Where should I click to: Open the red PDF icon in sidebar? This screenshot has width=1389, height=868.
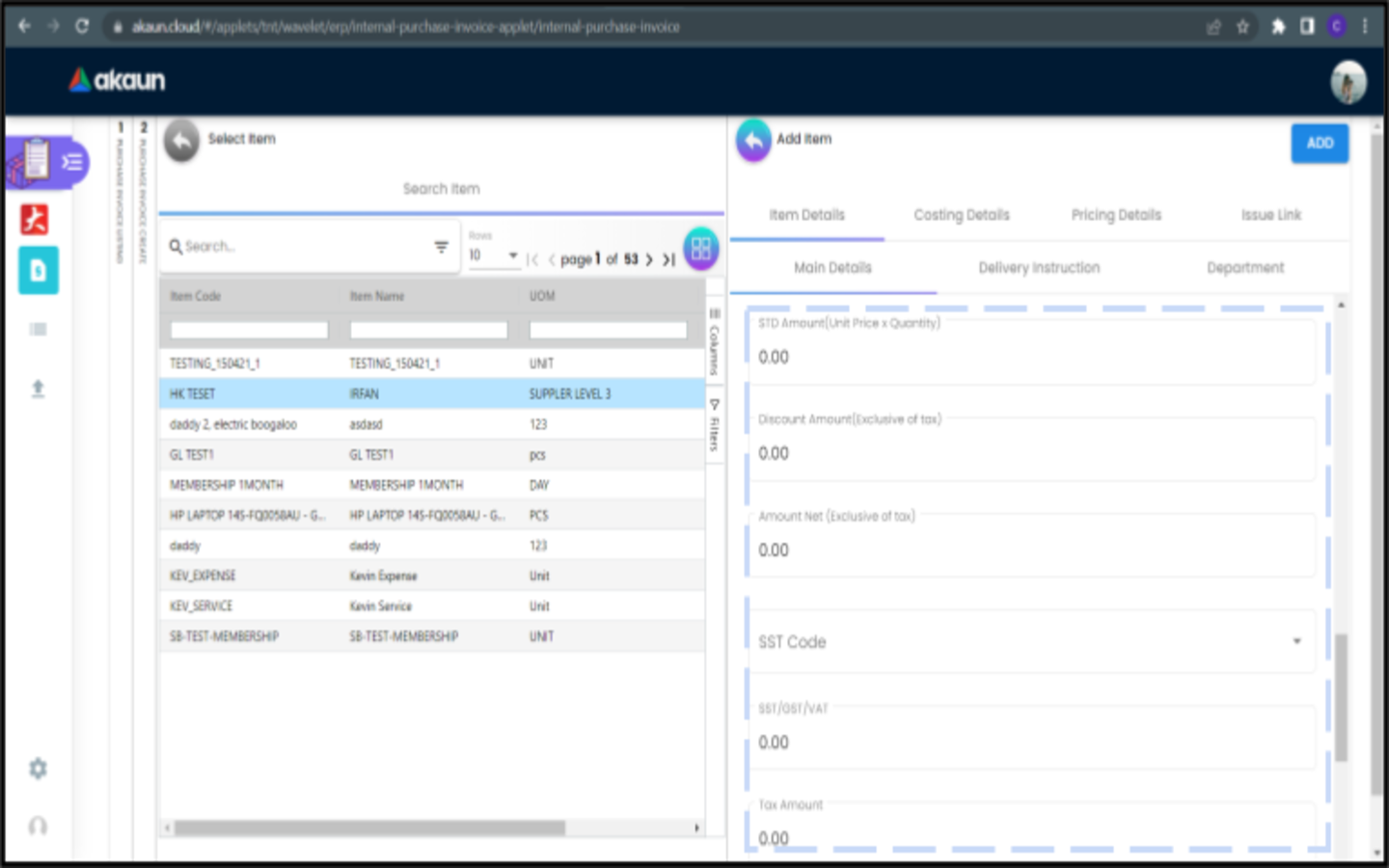[x=36, y=220]
